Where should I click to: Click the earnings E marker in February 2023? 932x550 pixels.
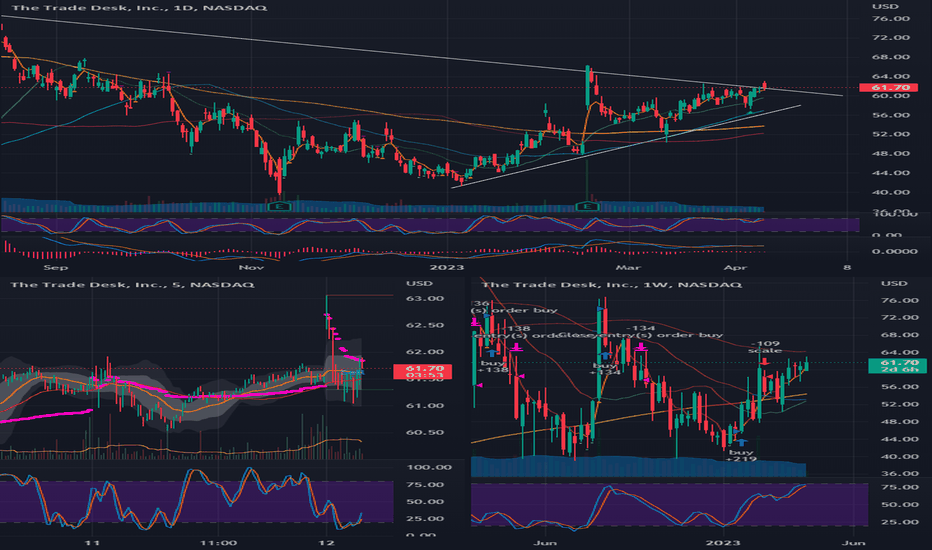coord(587,206)
